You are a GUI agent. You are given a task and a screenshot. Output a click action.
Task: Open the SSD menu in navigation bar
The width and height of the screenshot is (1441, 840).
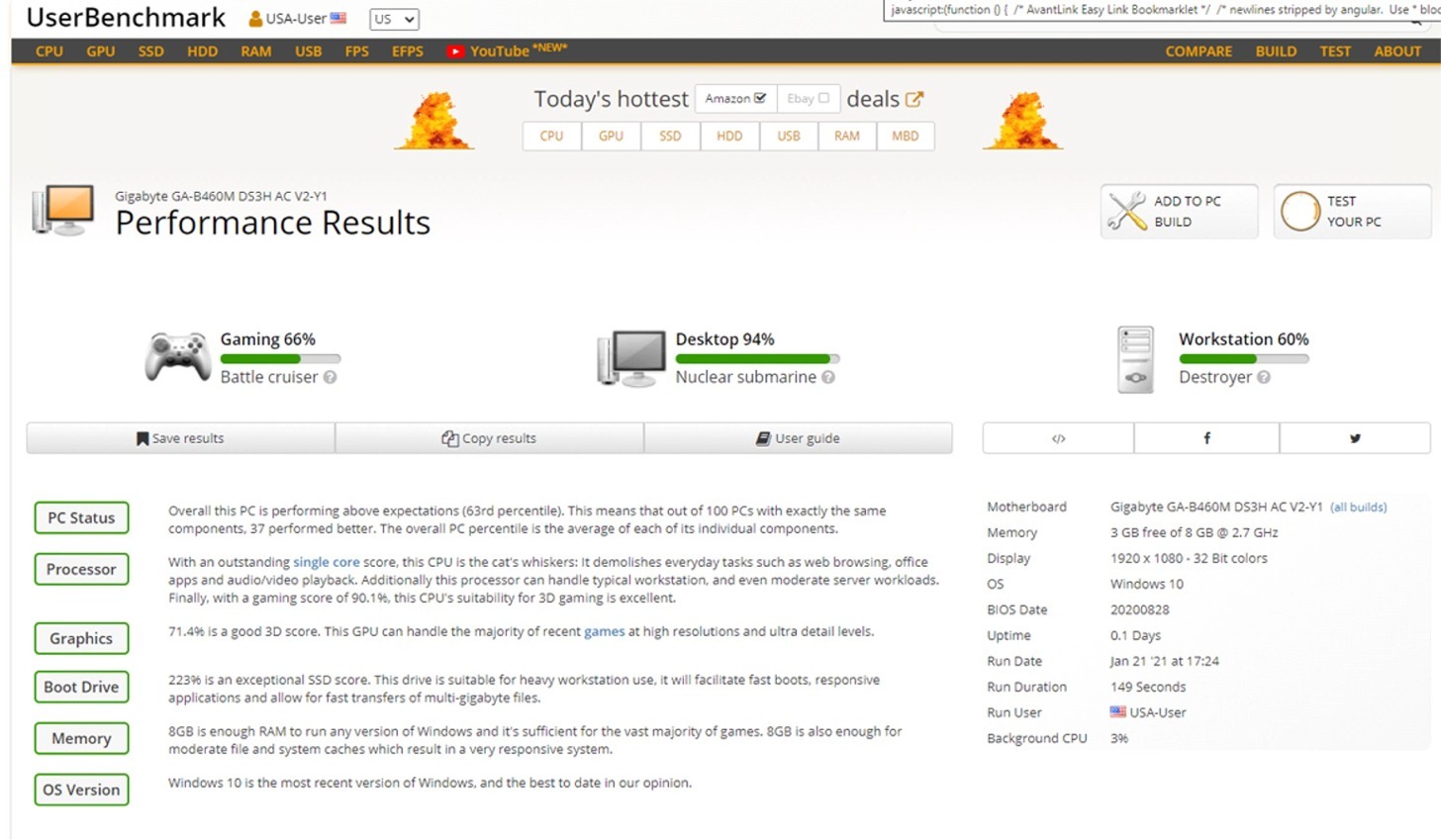[x=151, y=51]
